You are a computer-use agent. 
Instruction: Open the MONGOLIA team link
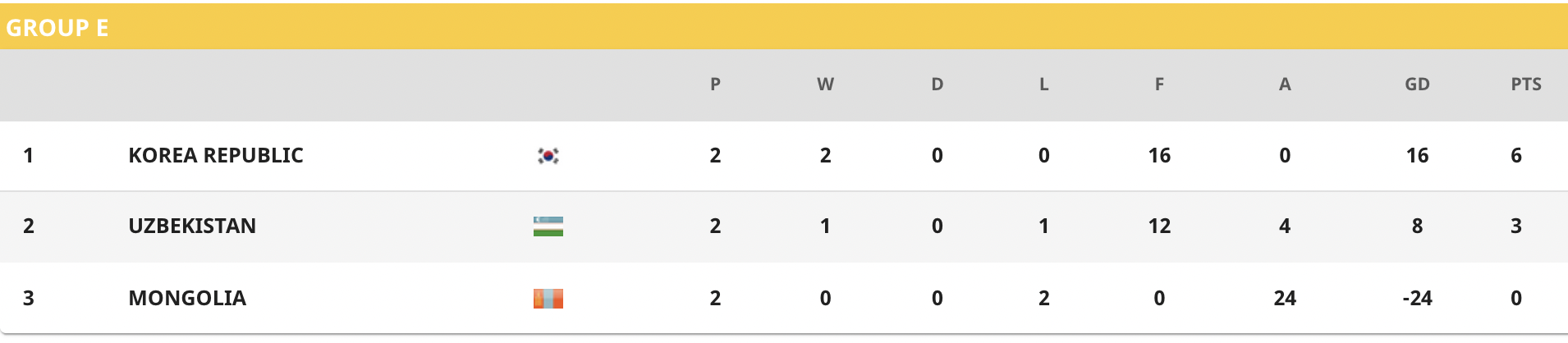click(187, 298)
